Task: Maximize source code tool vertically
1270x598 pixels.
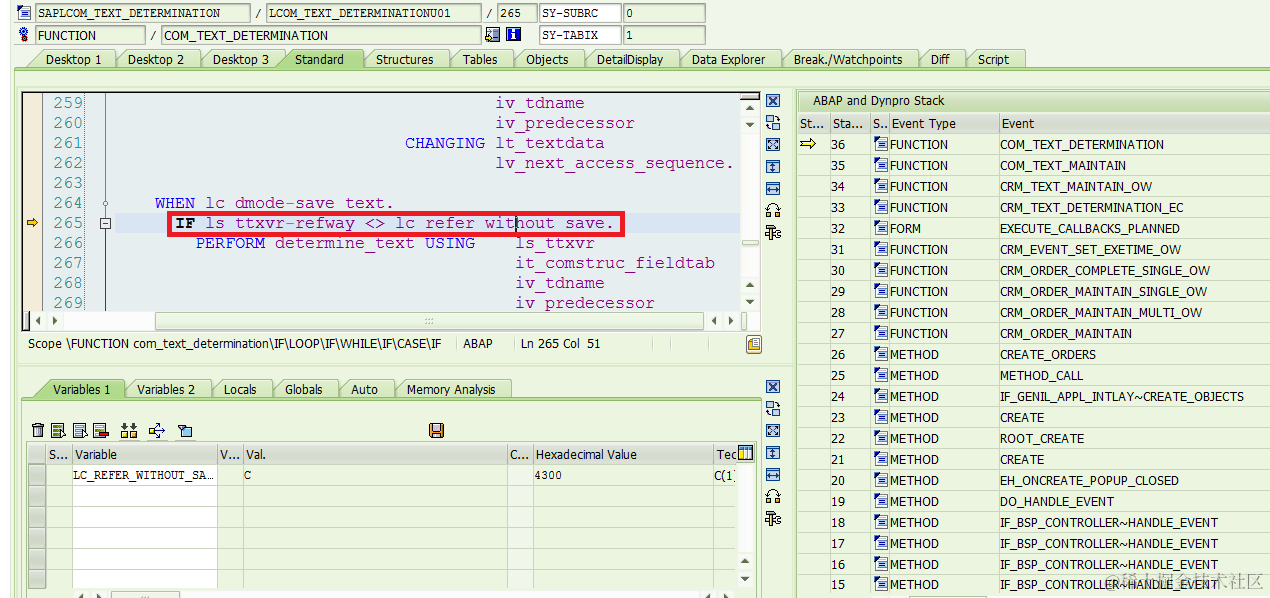Action: point(773,166)
